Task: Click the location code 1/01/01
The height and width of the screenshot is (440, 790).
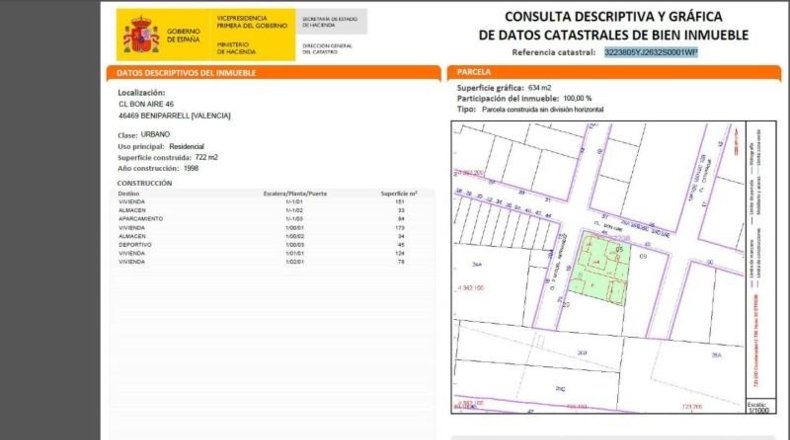Action: pyautogui.click(x=295, y=254)
